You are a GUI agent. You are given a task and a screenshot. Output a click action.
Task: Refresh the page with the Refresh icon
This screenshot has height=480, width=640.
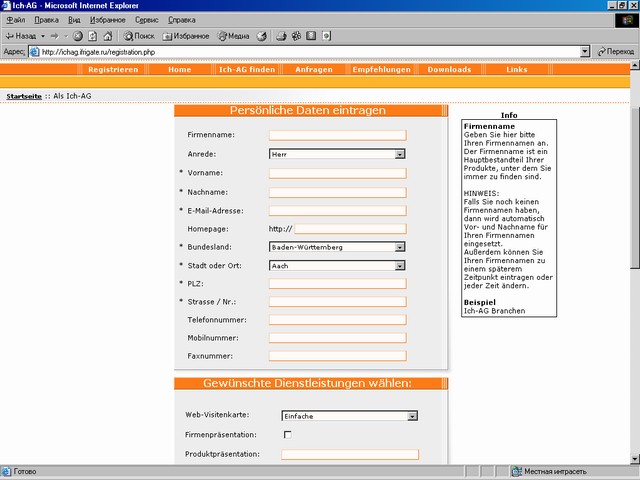tap(93, 36)
